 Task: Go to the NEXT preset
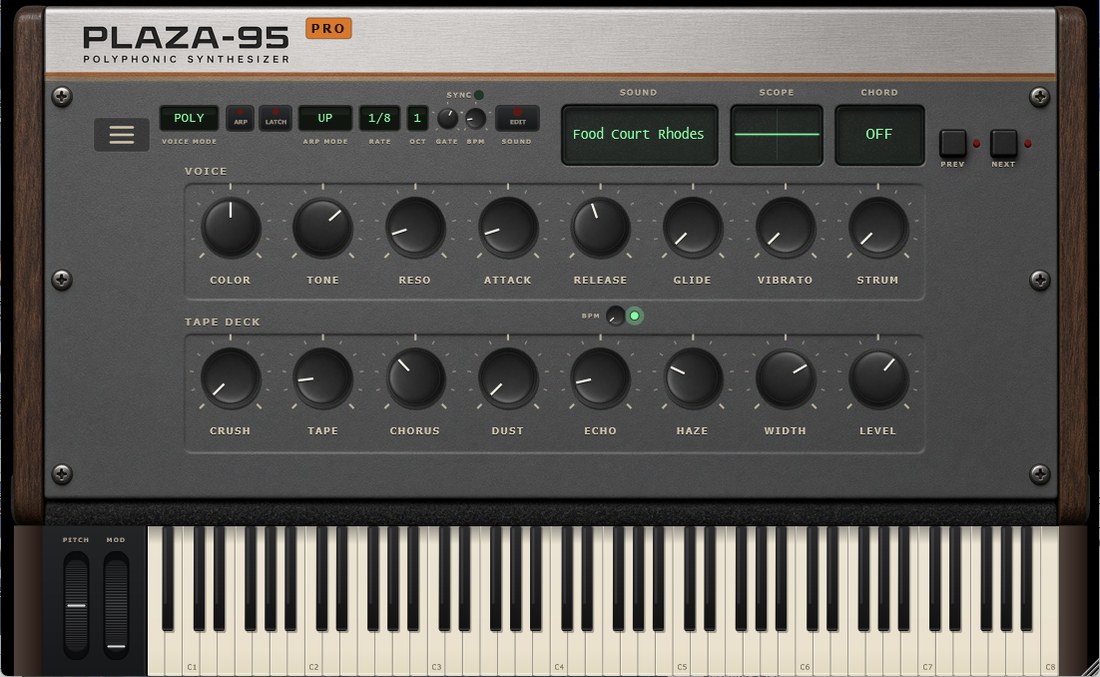(1003, 143)
